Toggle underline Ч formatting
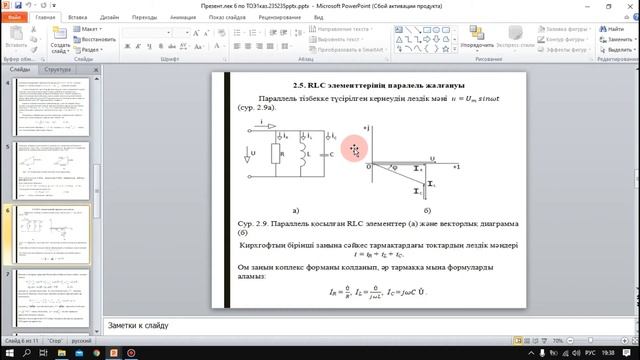Viewport: 640px width, 360px height. point(149,46)
